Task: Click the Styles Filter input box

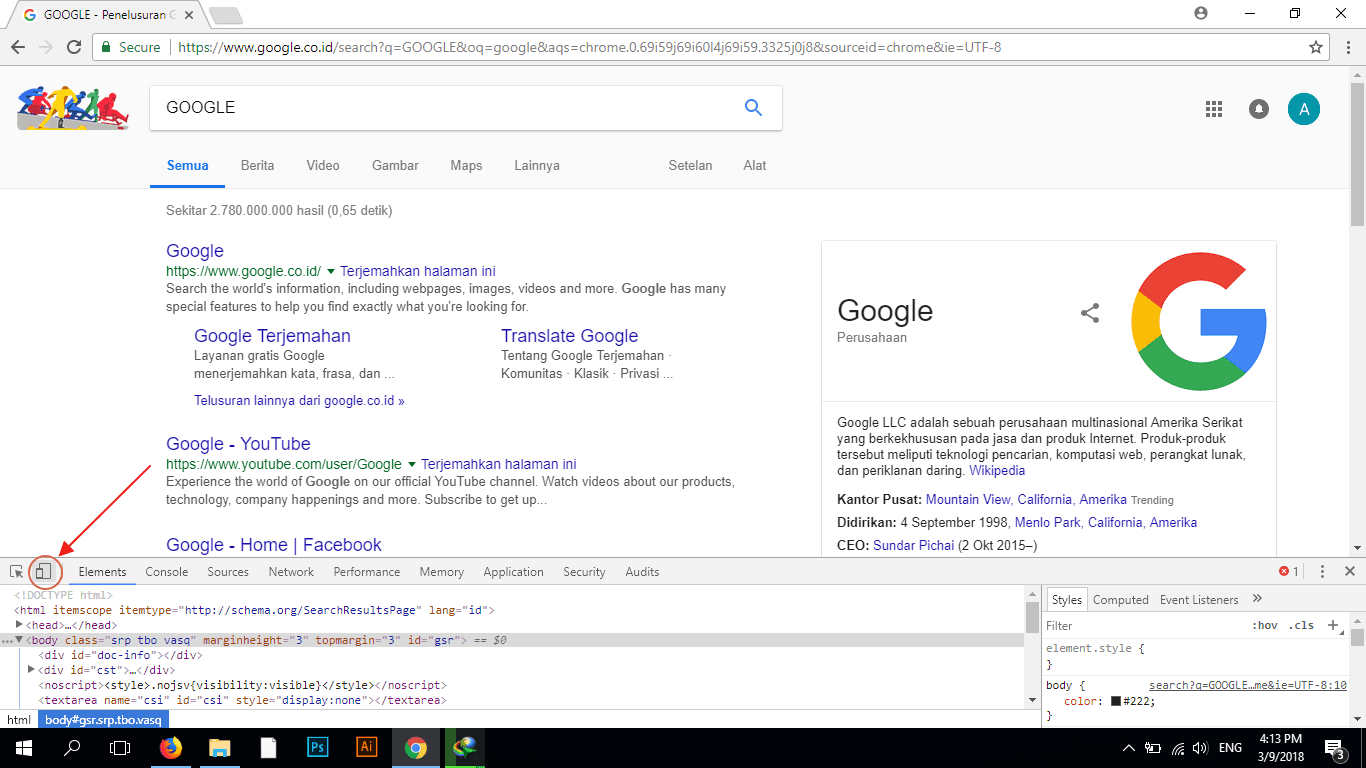Action: coord(1143,625)
